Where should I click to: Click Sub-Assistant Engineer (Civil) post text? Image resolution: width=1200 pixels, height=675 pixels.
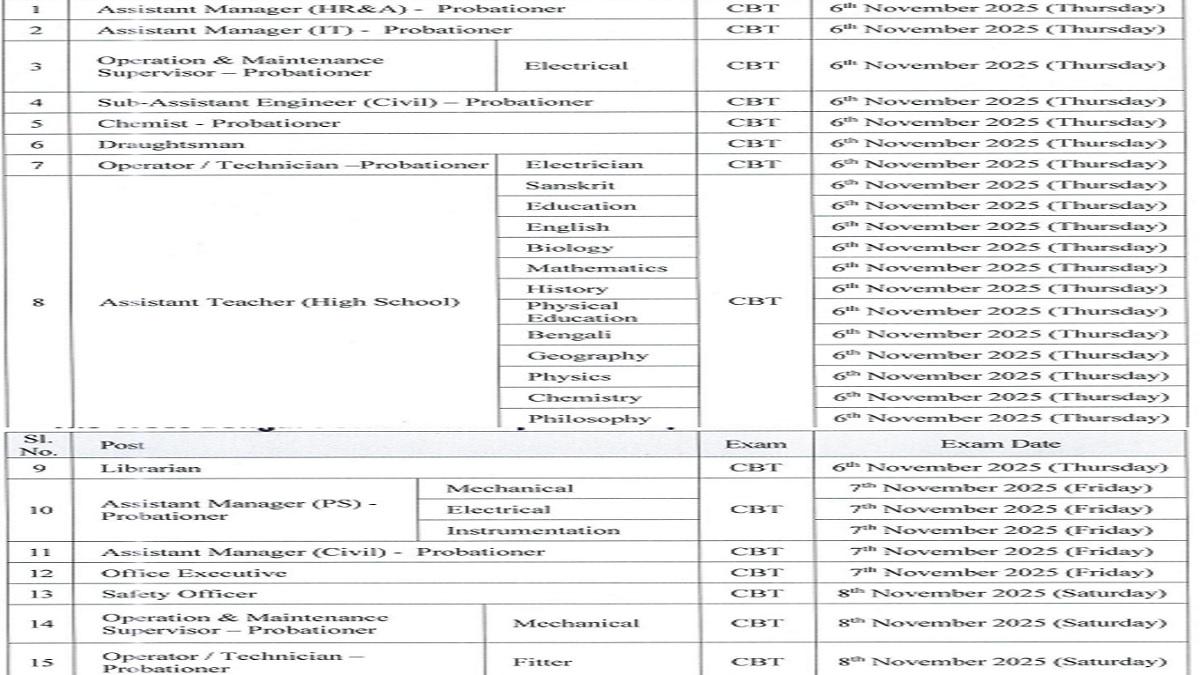(x=345, y=102)
